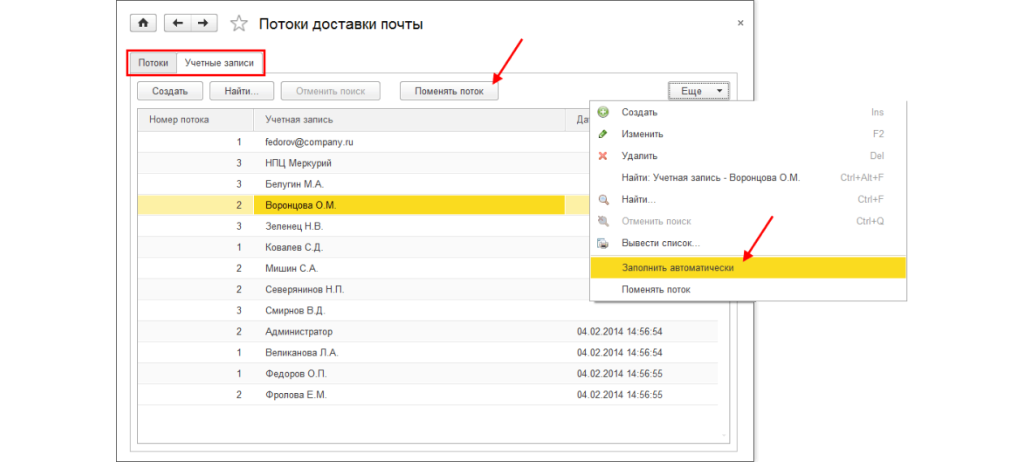Click red cross icon beside Удалить
Image resolution: width=1024 pixels, height=462 pixels.
point(603,156)
